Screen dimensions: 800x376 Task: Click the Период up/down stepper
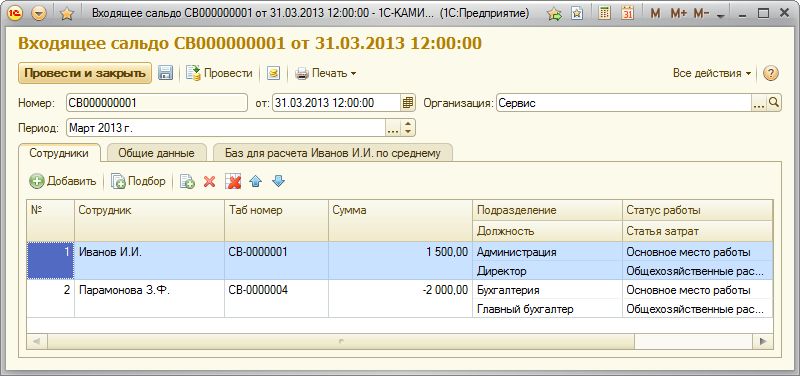[407, 128]
